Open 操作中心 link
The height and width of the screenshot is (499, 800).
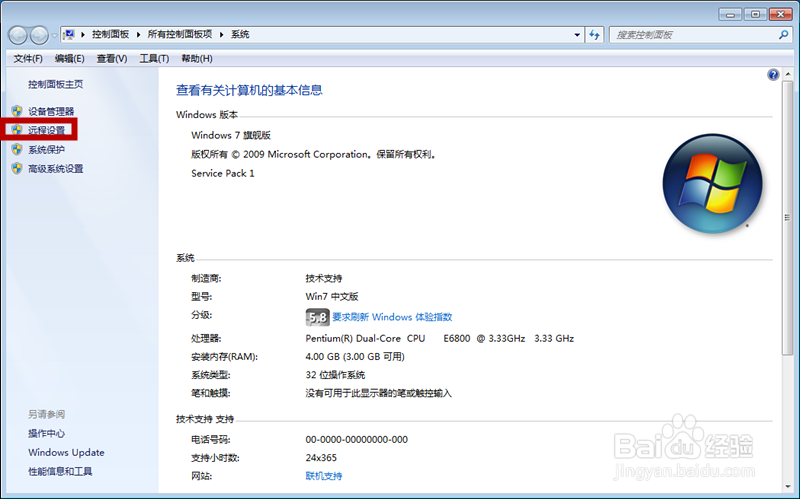(x=46, y=433)
